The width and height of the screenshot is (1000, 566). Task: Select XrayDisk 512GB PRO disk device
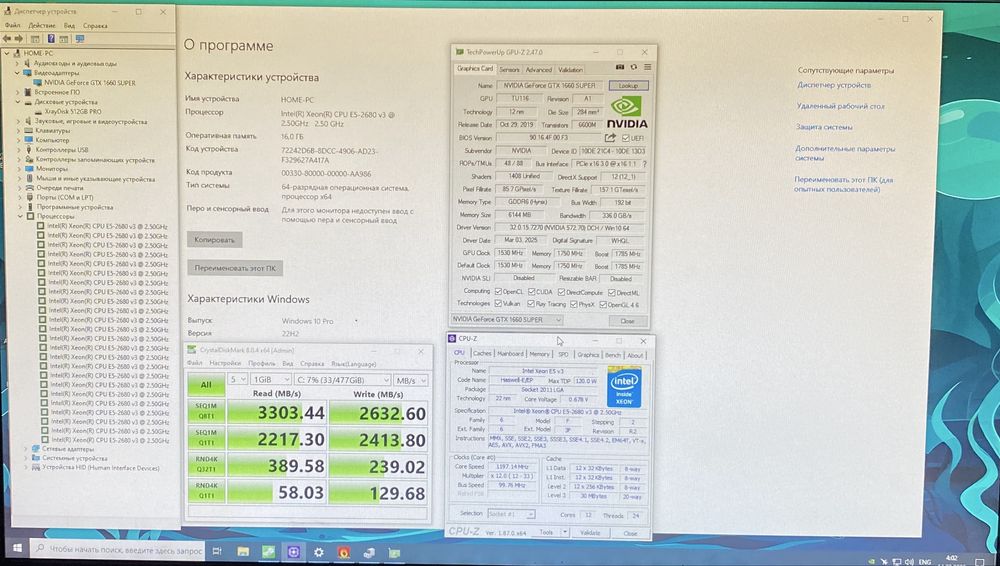(x=73, y=111)
